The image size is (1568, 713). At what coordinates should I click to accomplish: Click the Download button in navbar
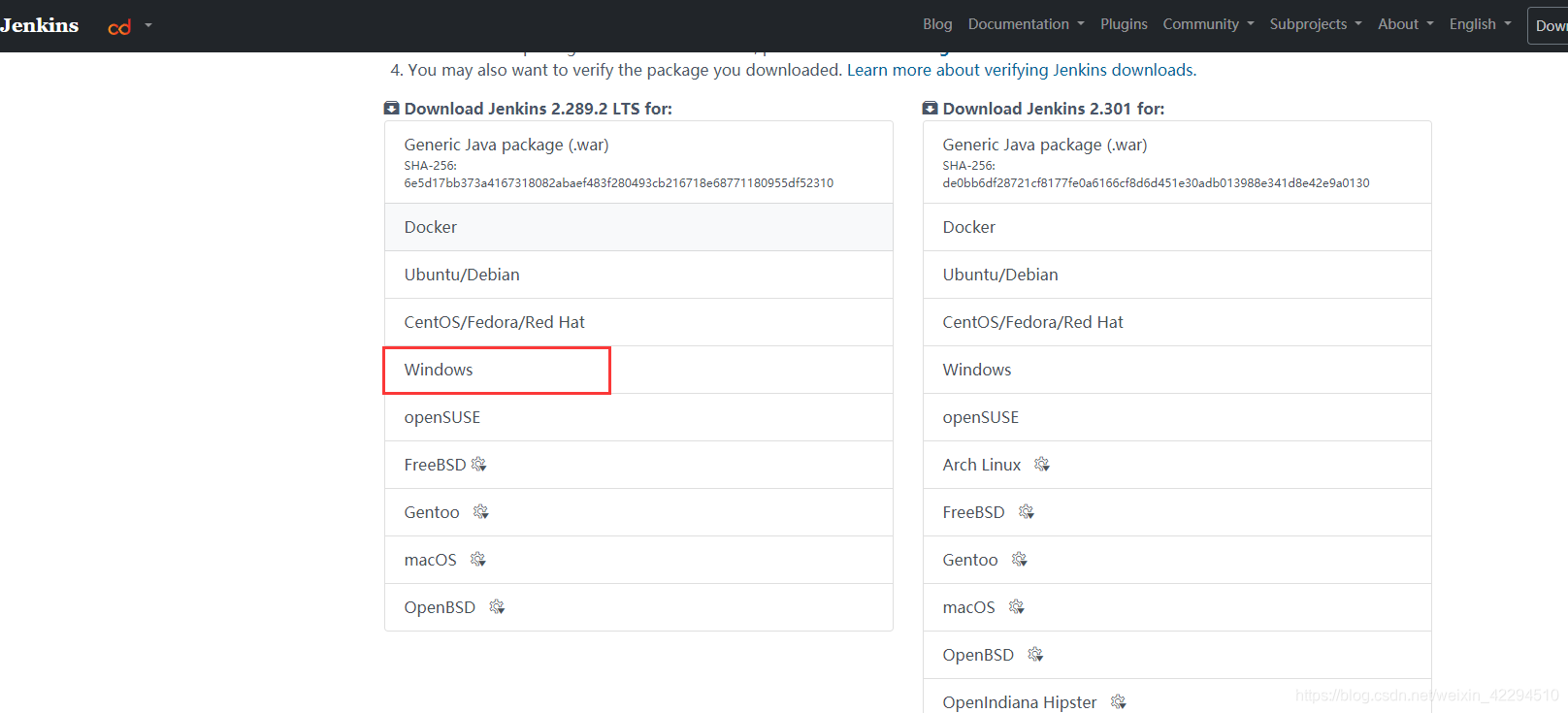1550,26
